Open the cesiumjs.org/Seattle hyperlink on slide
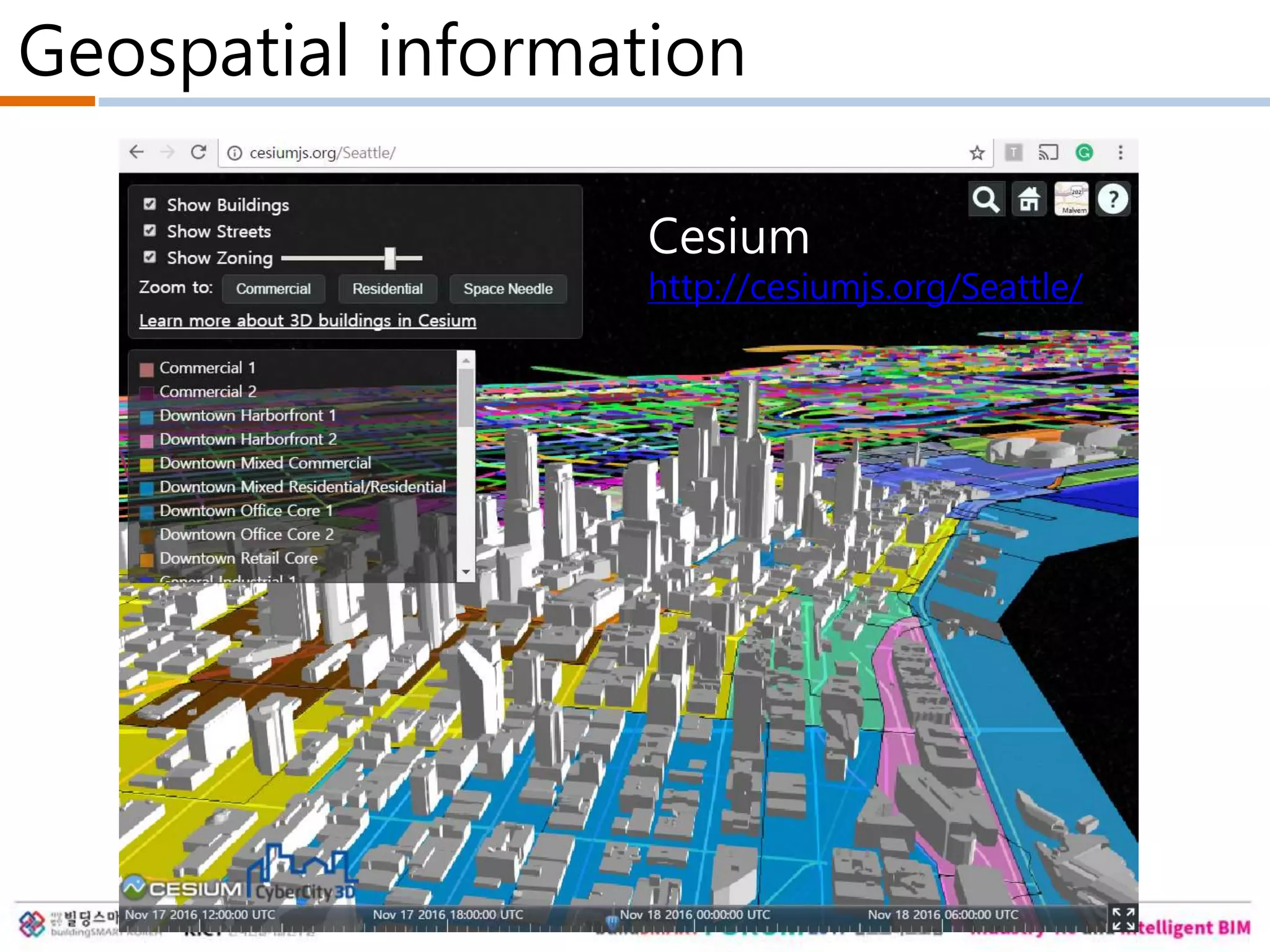Image resolution: width=1270 pixels, height=952 pixels. (865, 287)
